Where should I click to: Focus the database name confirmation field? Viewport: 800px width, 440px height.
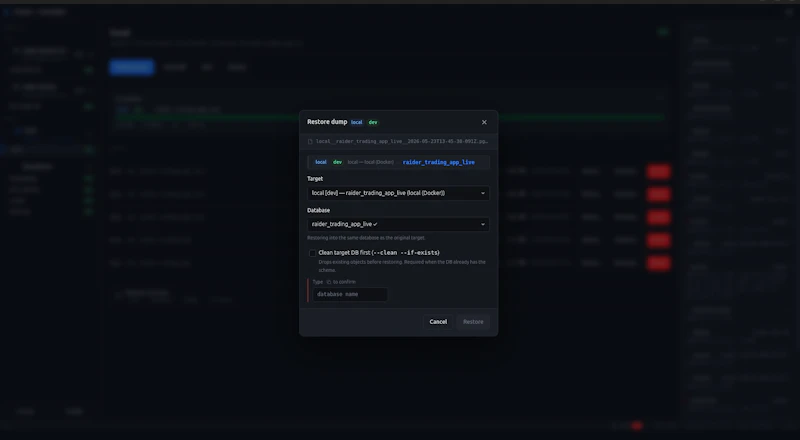click(x=350, y=294)
